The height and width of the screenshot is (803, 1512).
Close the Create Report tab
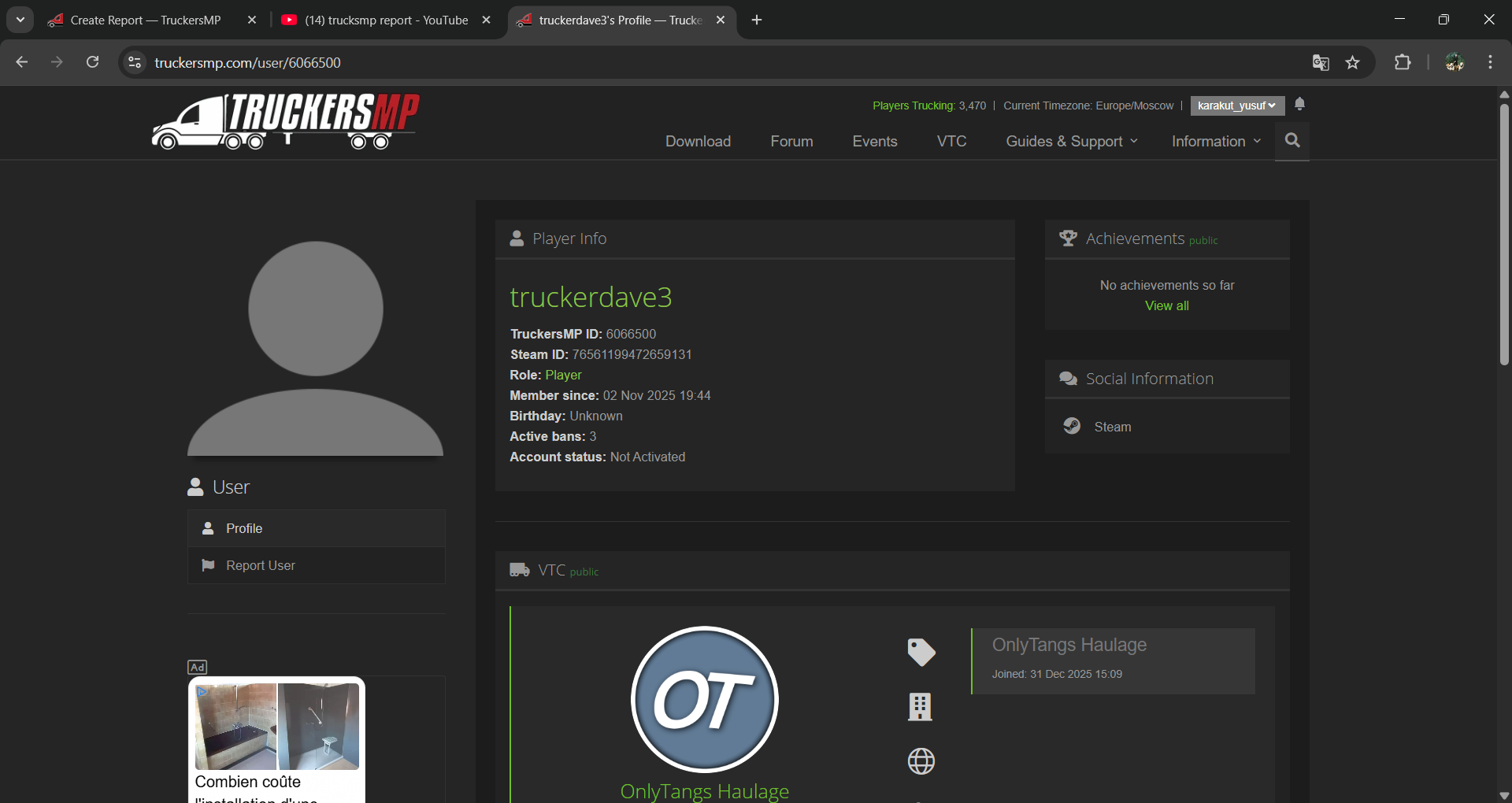[x=252, y=20]
